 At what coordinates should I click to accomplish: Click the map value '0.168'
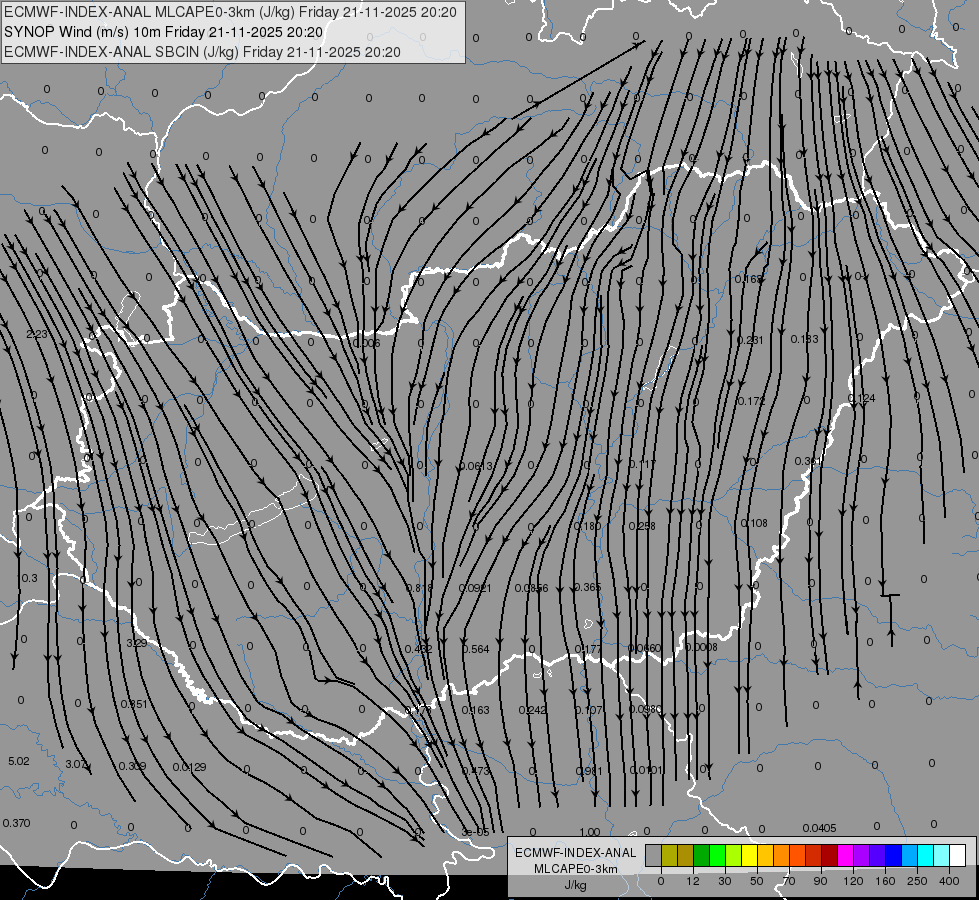749,279
